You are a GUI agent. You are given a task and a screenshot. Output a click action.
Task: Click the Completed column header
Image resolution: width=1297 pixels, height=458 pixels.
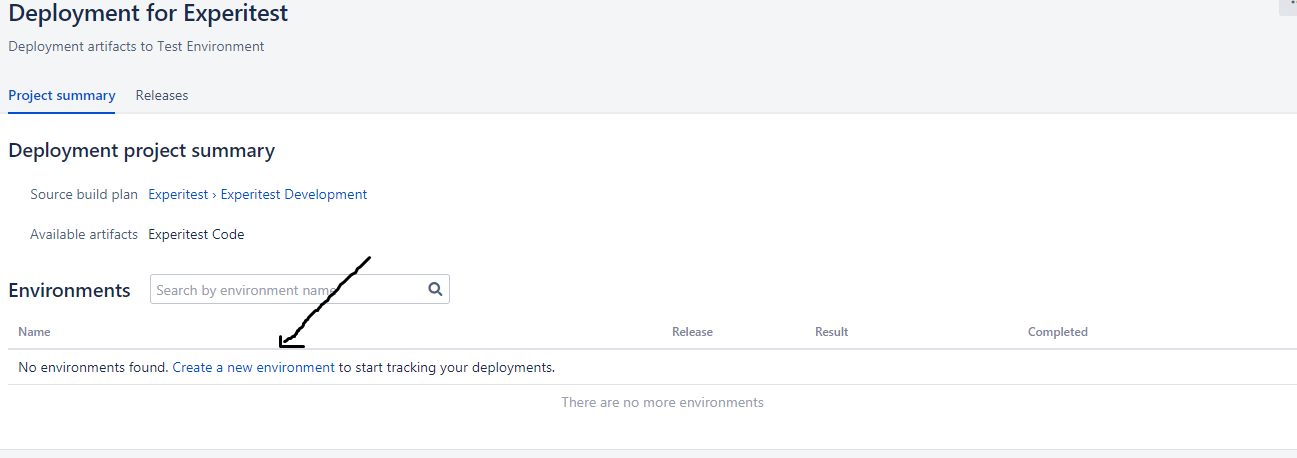(1058, 332)
